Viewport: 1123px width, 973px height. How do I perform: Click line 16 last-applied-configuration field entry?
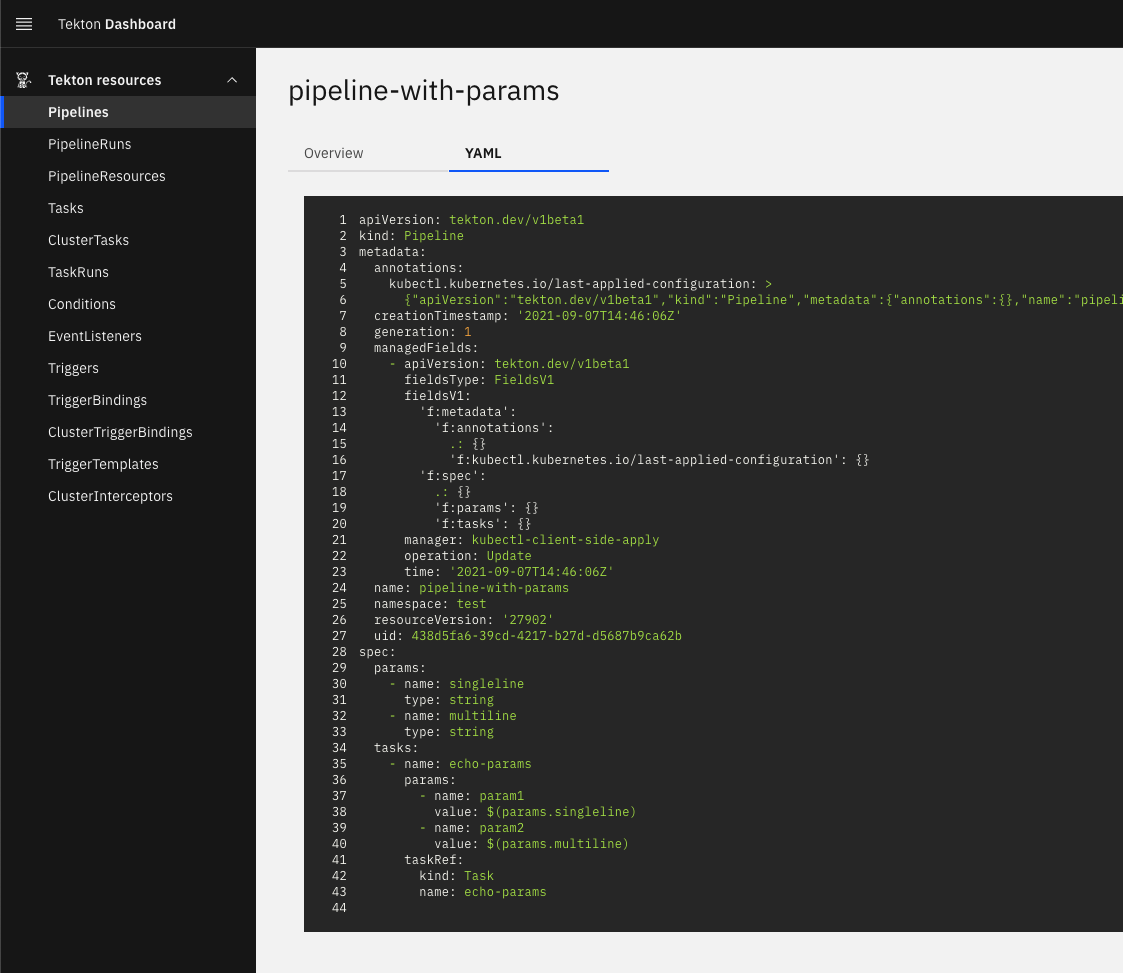tap(659, 460)
